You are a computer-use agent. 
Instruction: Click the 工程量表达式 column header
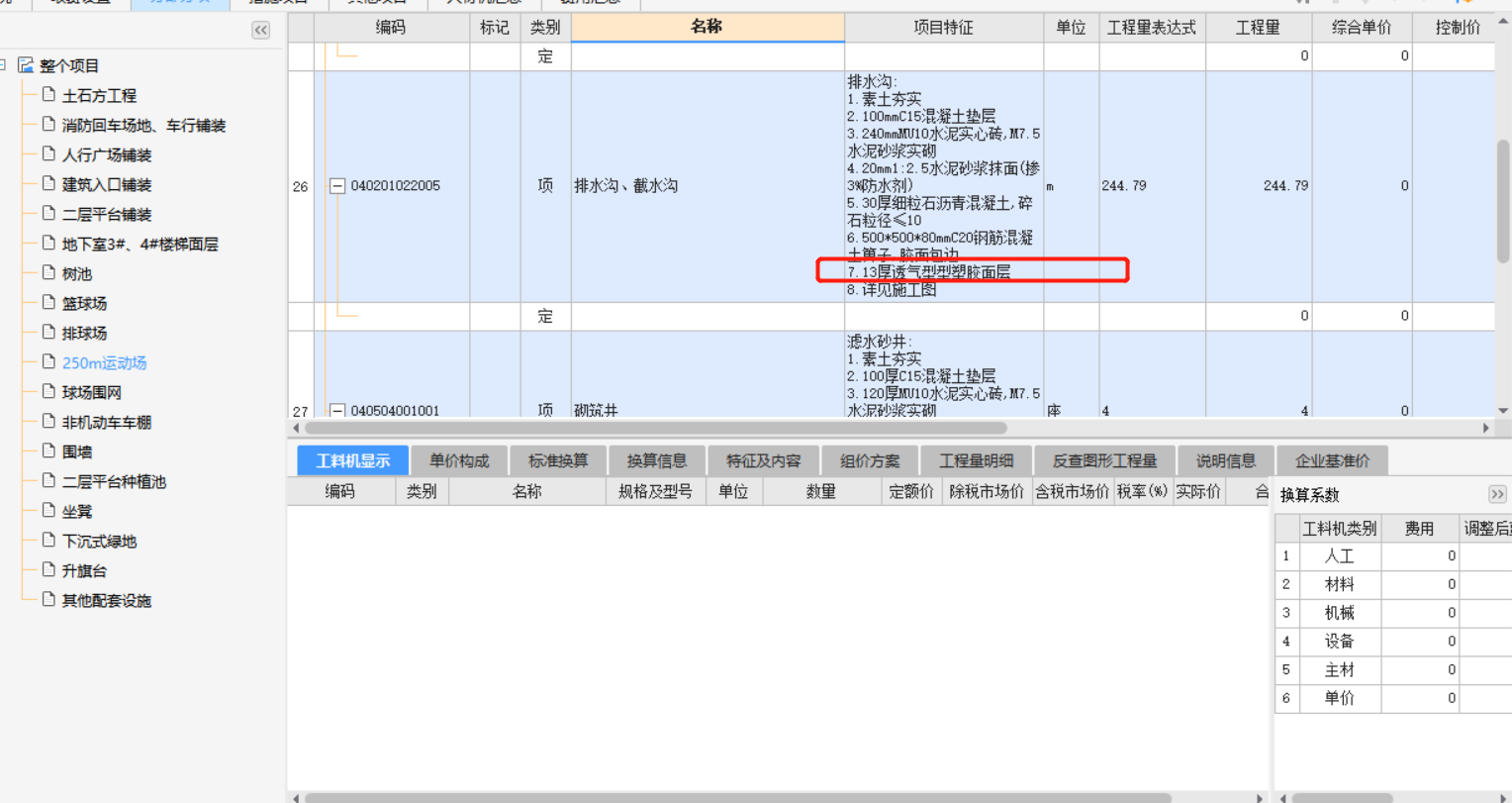coord(1152,28)
